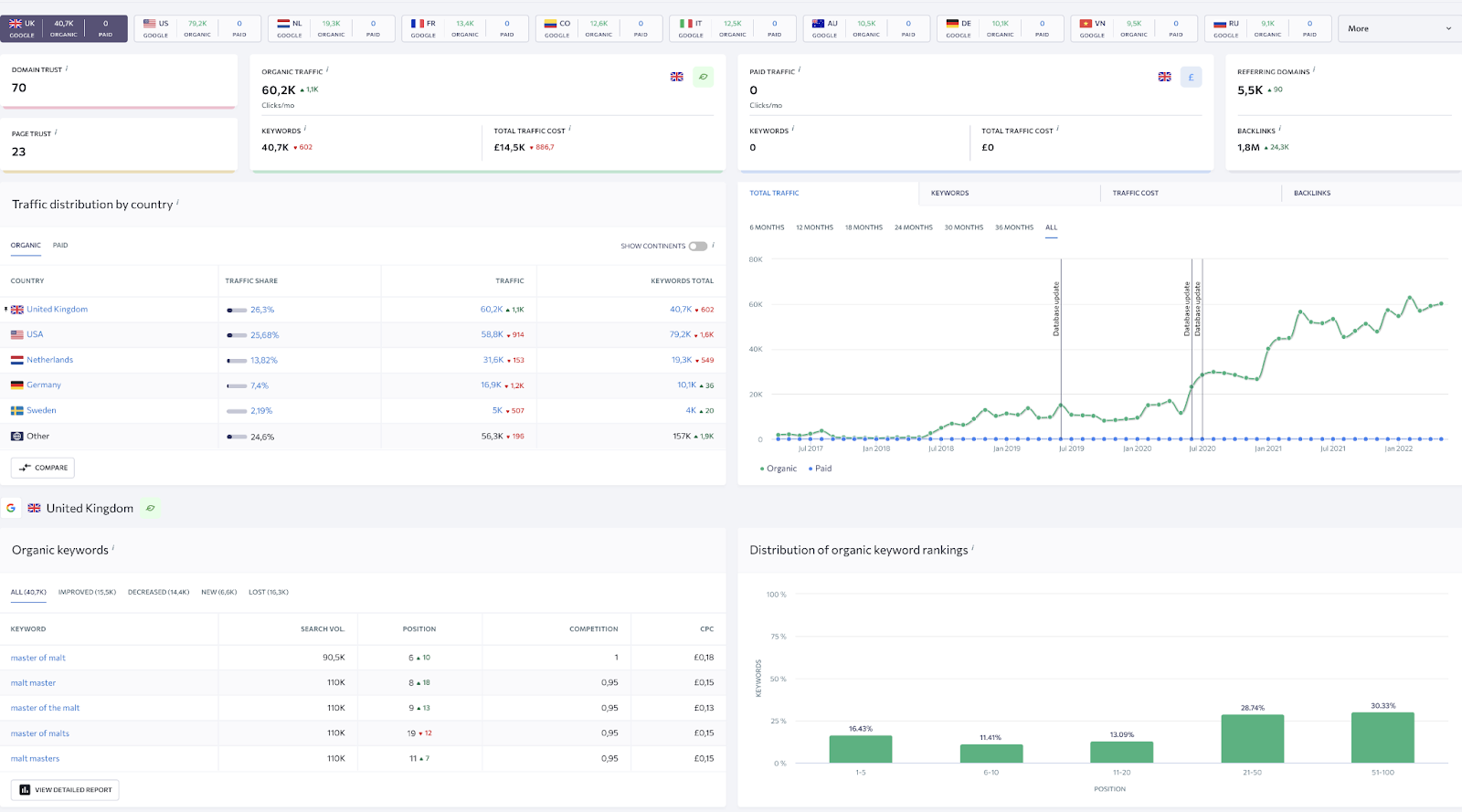This screenshot has height=812, width=1462.
Task: Click info icon next to Traffic distribution by country
Action: coord(177,203)
